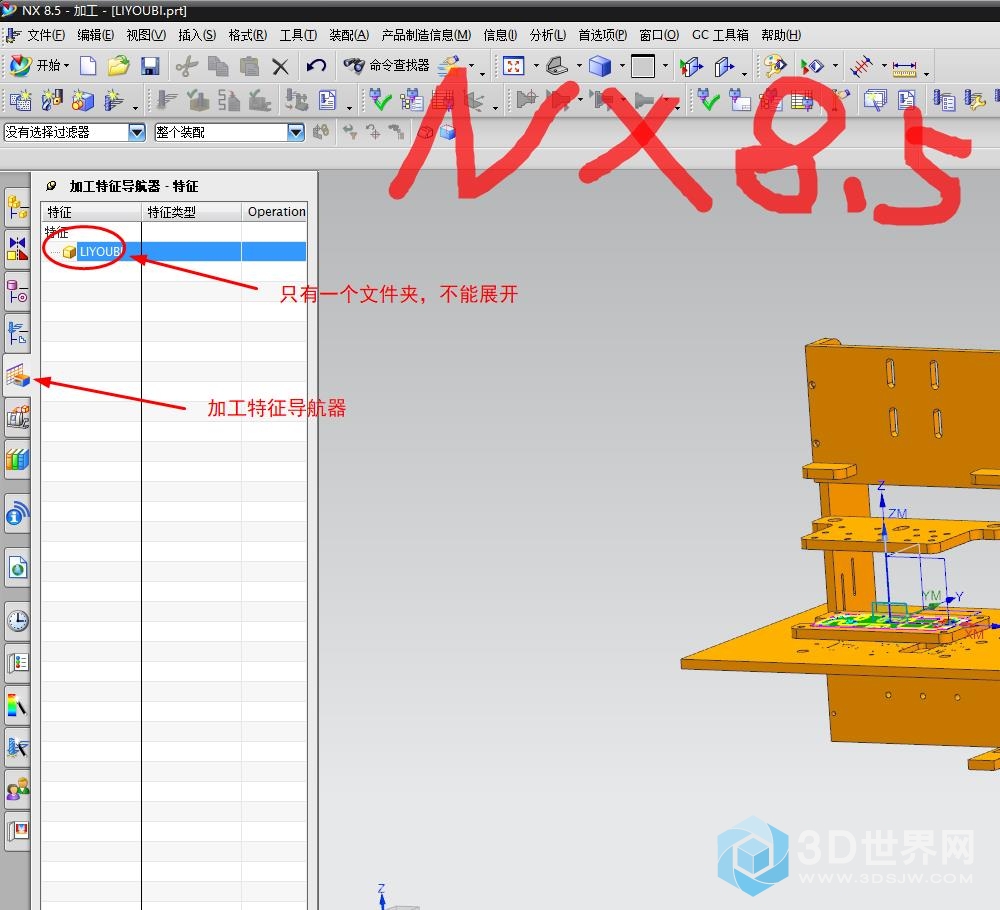Screen dimensions: 1000x910
Task: Open the GC 工具箱 menu
Action: tap(720, 35)
